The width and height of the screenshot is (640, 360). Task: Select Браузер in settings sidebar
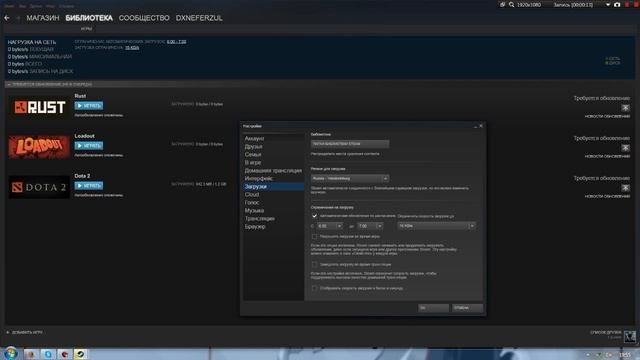point(255,227)
